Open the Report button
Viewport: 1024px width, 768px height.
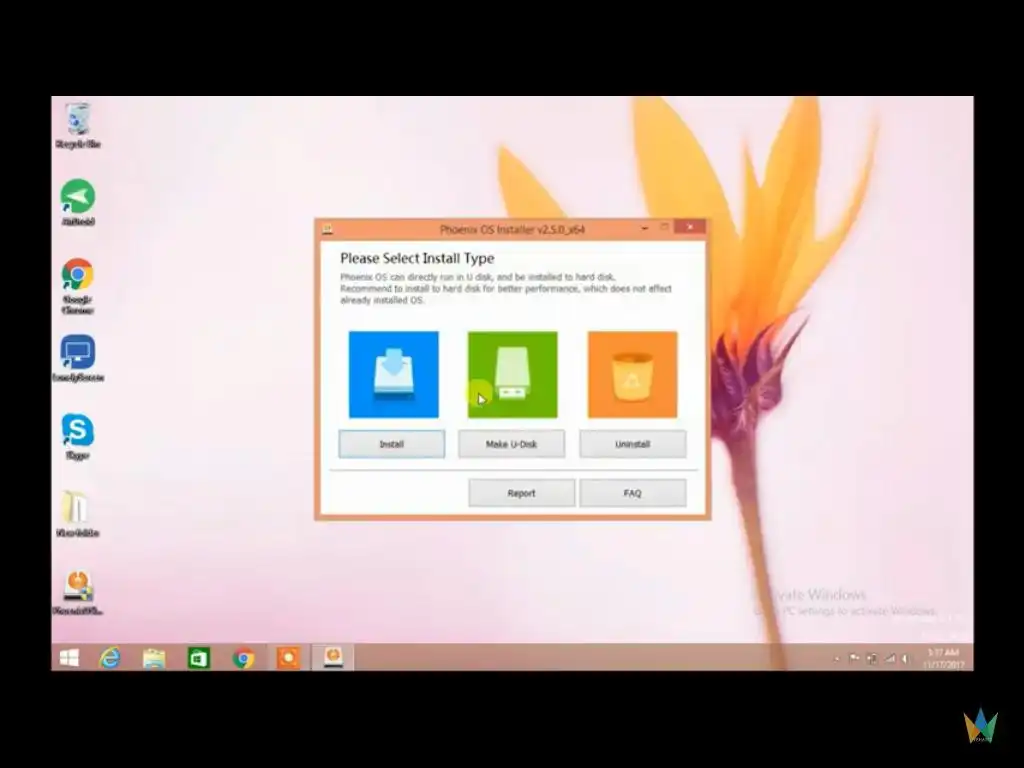[x=521, y=493]
